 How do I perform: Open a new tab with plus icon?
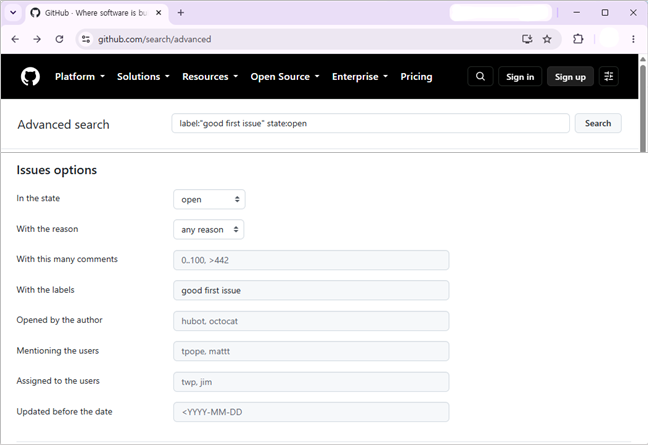tap(181, 13)
